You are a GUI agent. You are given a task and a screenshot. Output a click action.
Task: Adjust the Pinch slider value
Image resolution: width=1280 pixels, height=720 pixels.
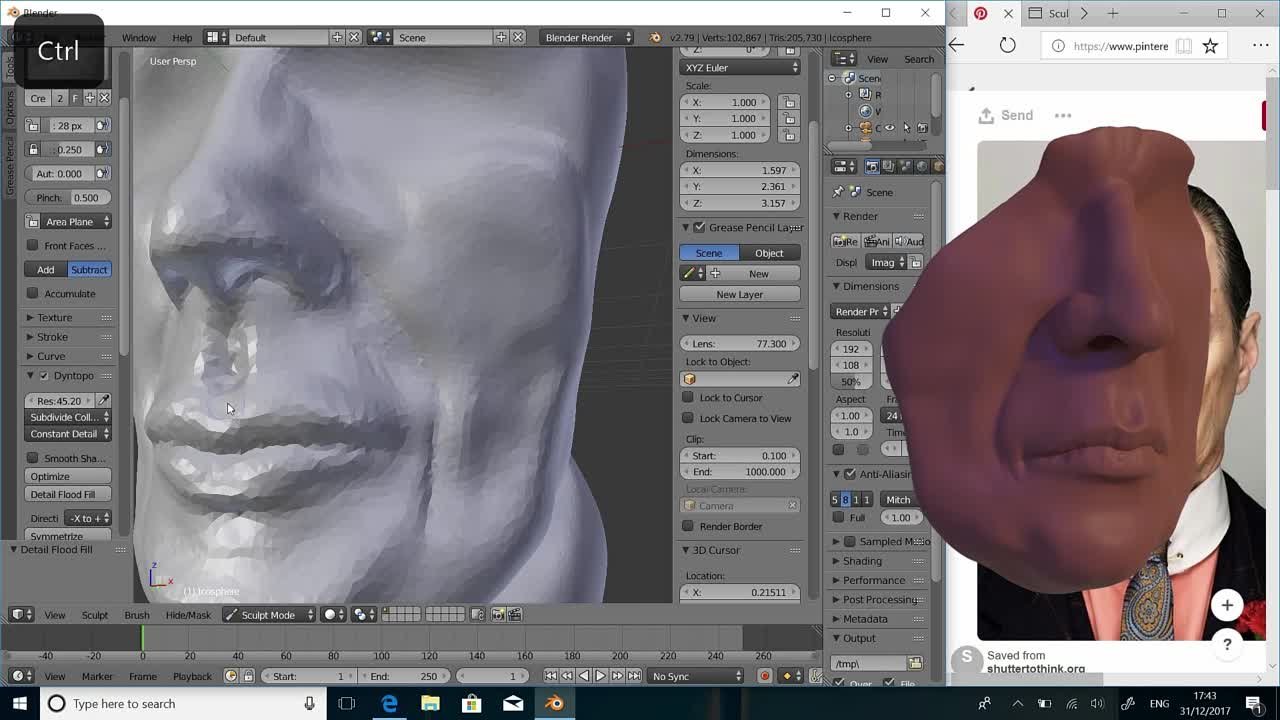[66, 197]
